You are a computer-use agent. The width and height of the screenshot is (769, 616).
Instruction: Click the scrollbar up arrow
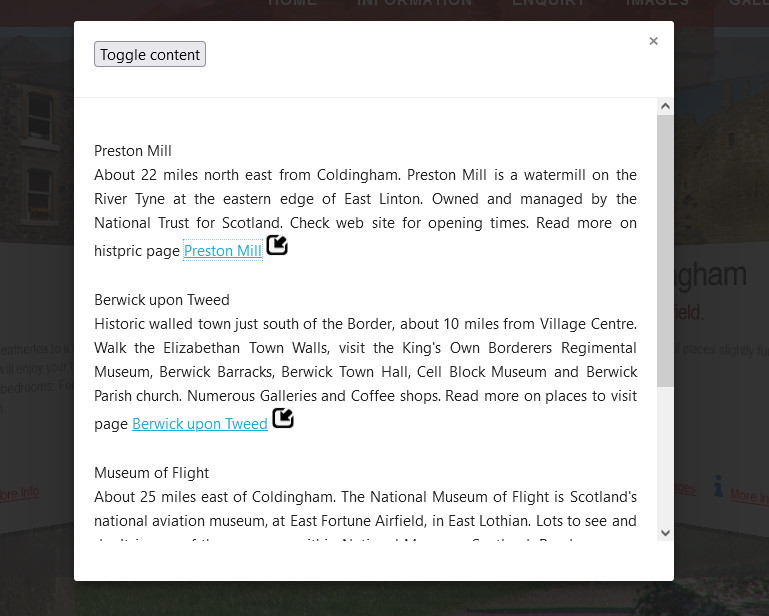(x=665, y=106)
